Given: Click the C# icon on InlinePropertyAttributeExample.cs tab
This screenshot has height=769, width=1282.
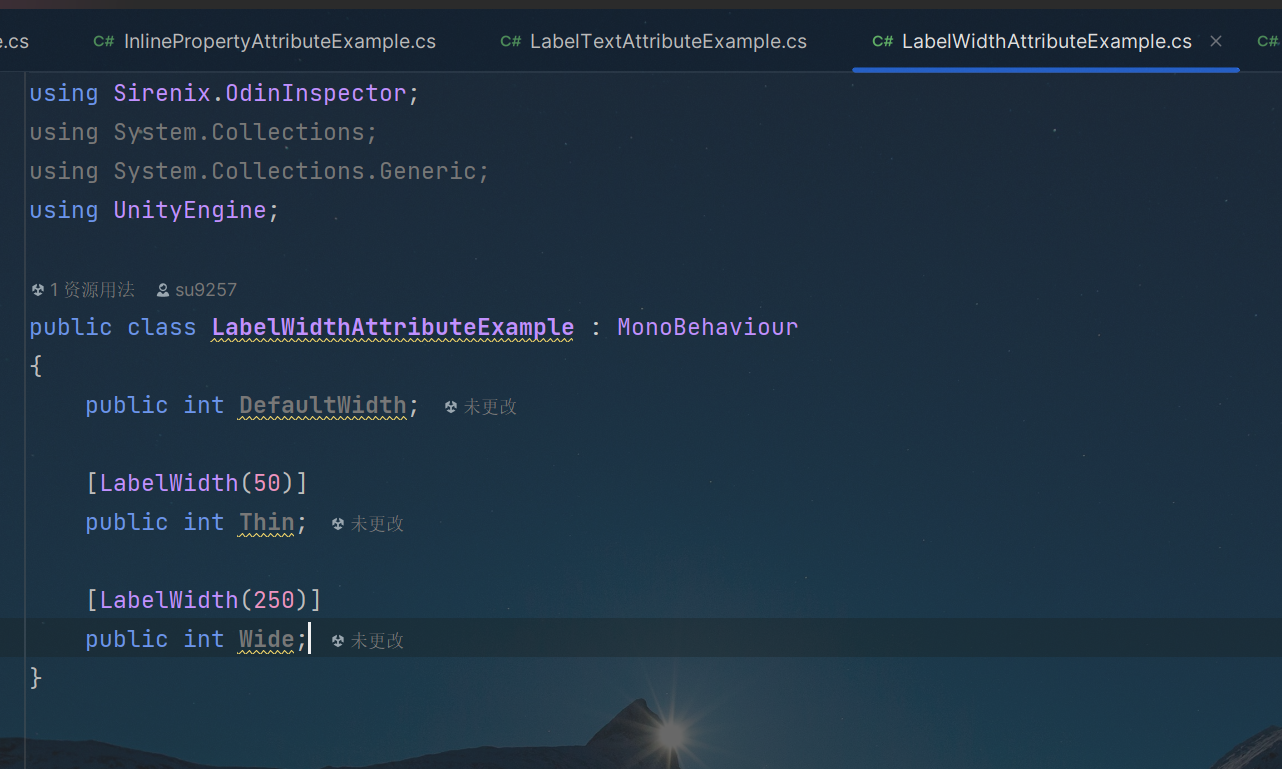Looking at the screenshot, I should click(103, 41).
